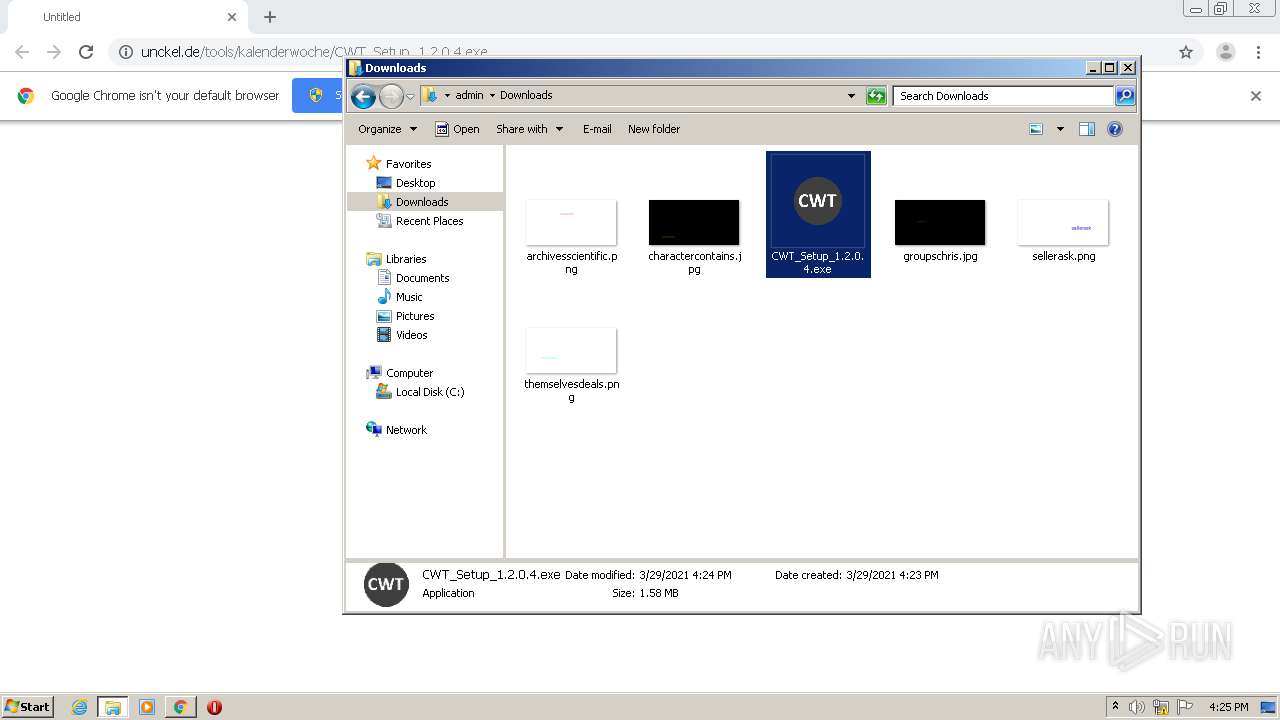Open recent locations dropdown beside nav arrows
The width and height of the screenshot is (1280, 720).
click(410, 96)
